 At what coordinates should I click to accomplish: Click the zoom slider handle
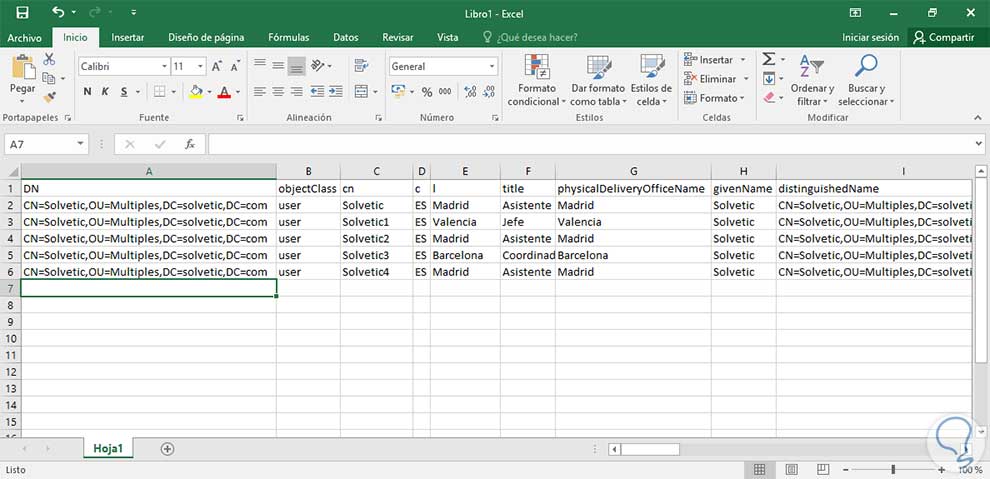pos(893,470)
